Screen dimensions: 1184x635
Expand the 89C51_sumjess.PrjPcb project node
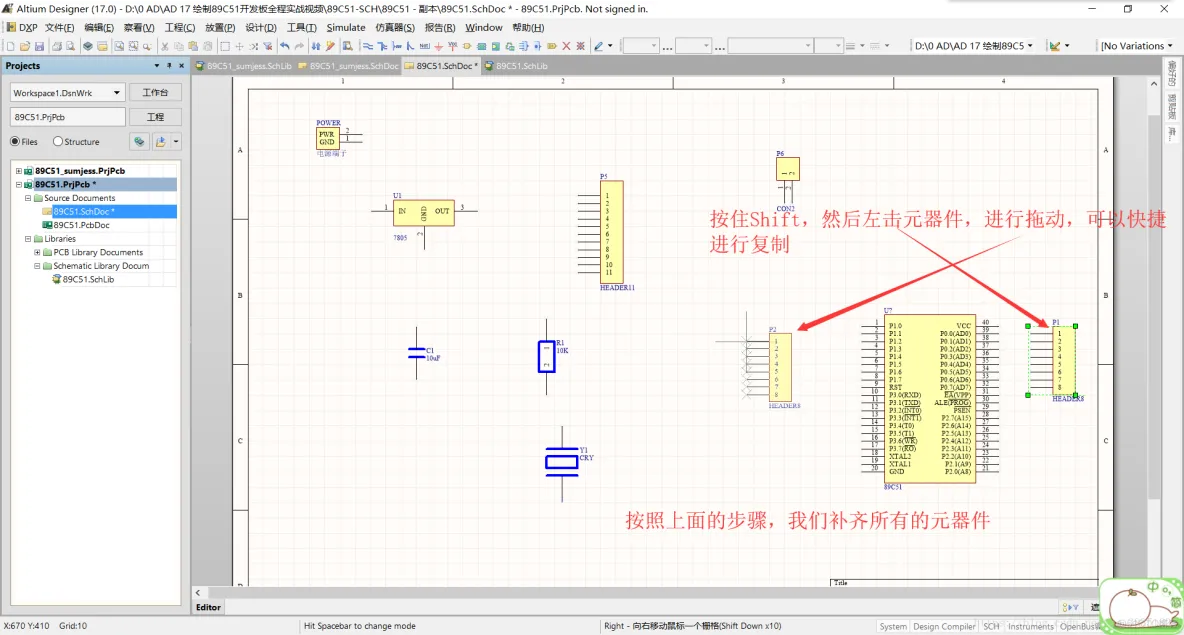[x=19, y=171]
